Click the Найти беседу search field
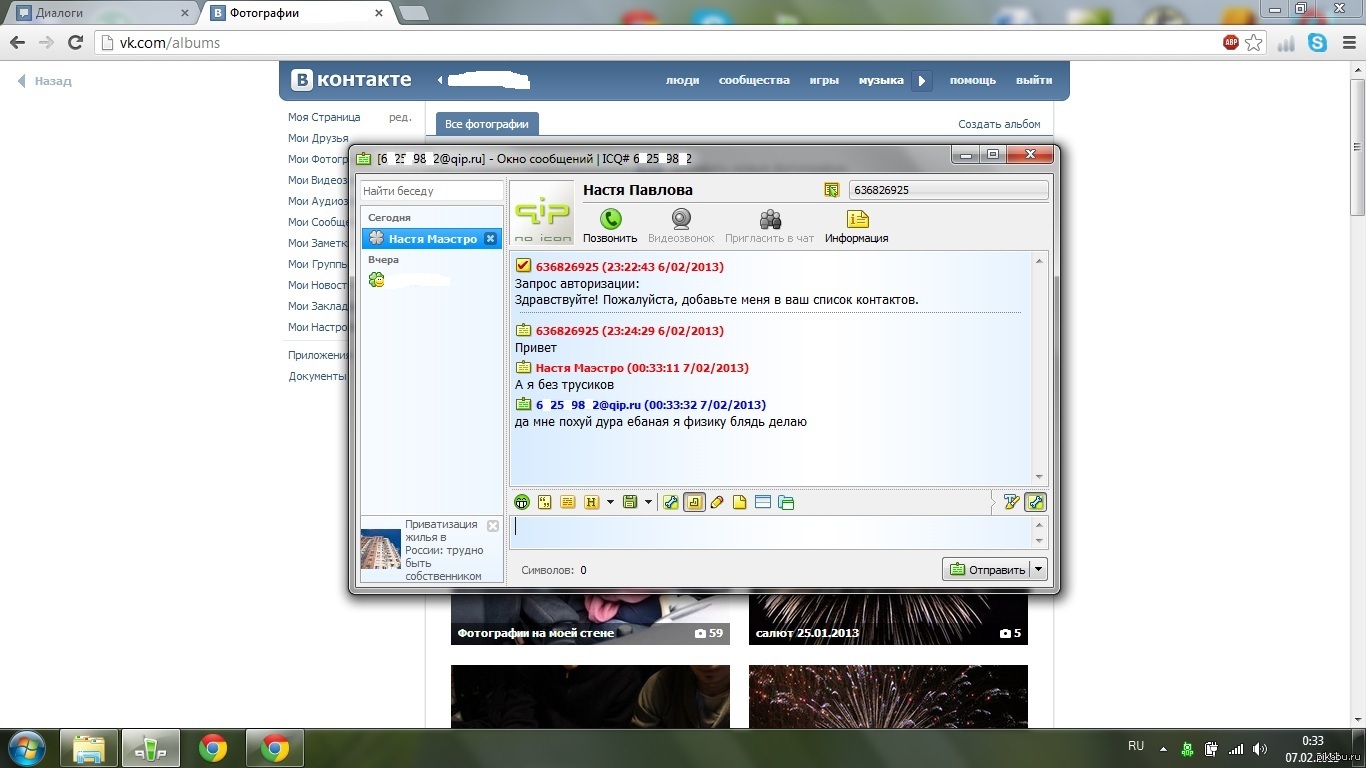Viewport: 1366px width, 768px height. (x=430, y=190)
